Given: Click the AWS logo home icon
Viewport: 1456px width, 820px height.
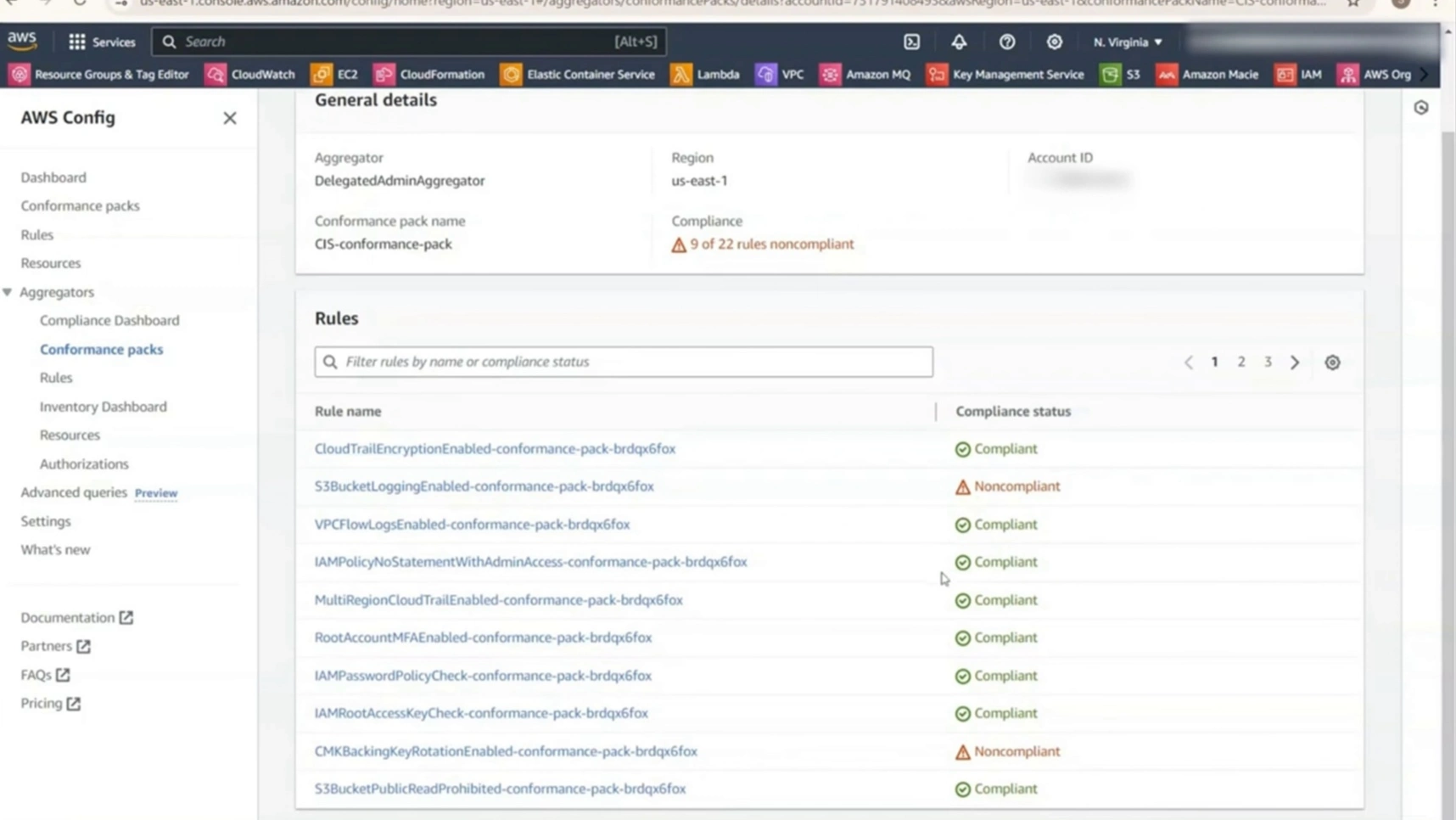Looking at the screenshot, I should [x=23, y=41].
